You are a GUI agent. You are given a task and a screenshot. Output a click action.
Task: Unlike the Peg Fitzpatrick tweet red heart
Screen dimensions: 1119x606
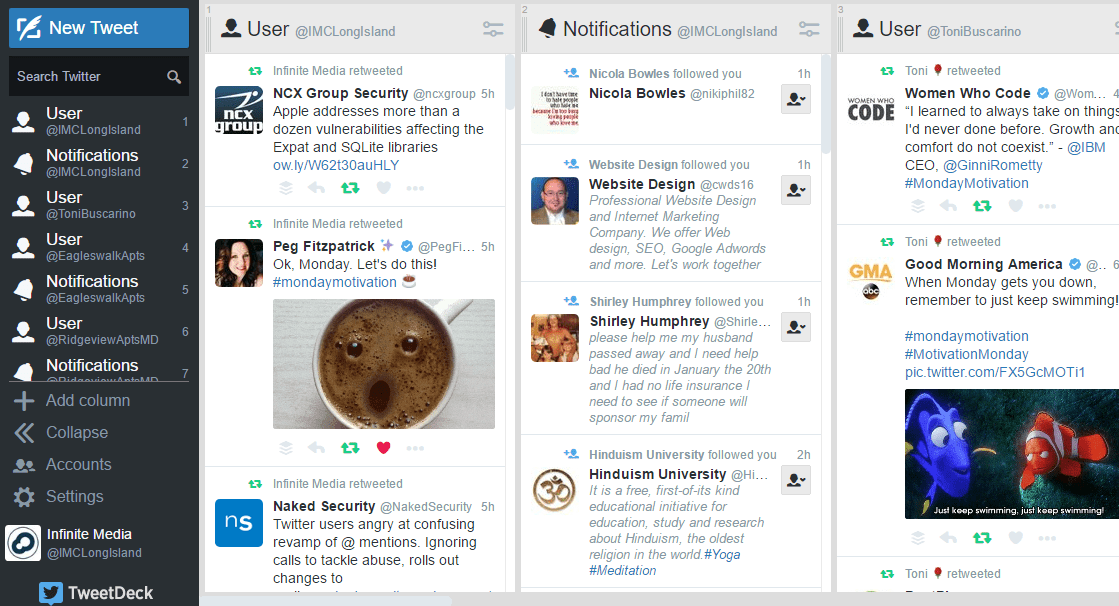(383, 448)
